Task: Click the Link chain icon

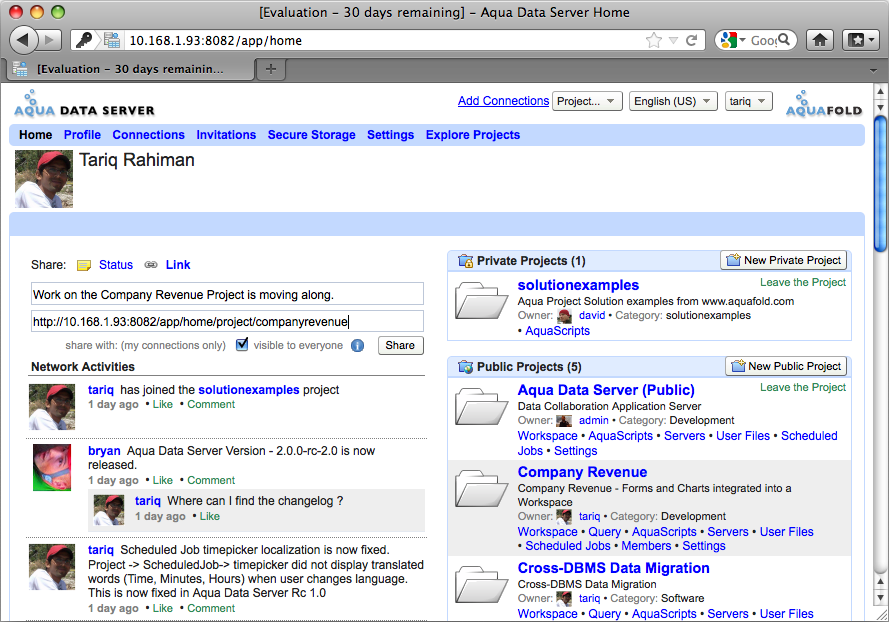Action: (151, 265)
